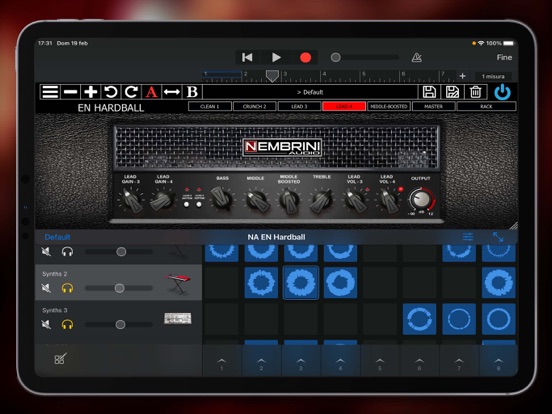
Task: Select the red keyboard instrument icon
Action: click(178, 284)
